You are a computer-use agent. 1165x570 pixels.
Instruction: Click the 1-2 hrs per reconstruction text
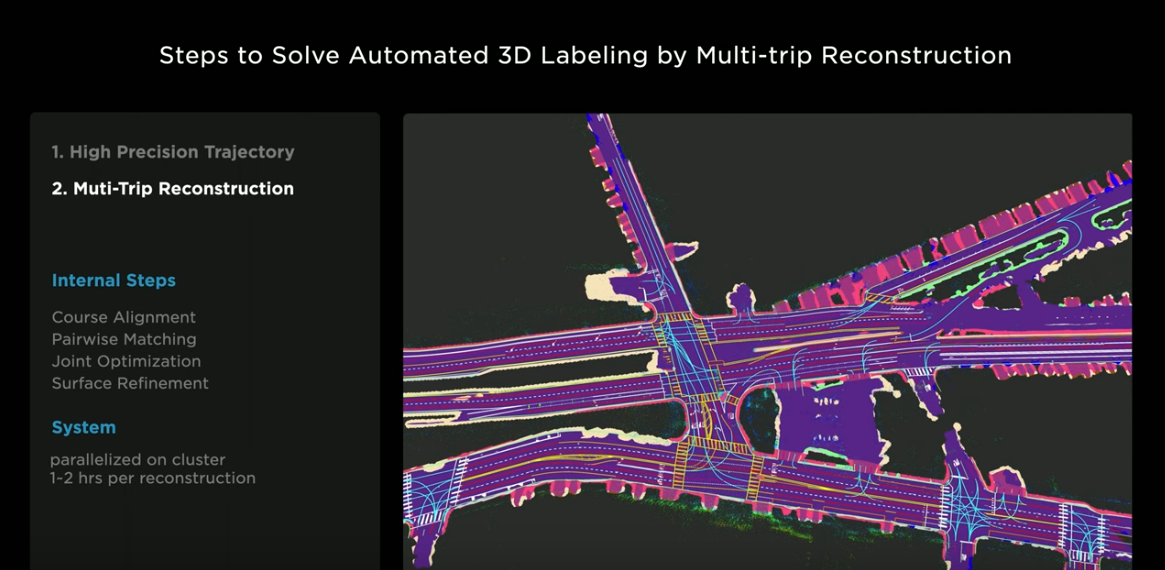point(152,478)
